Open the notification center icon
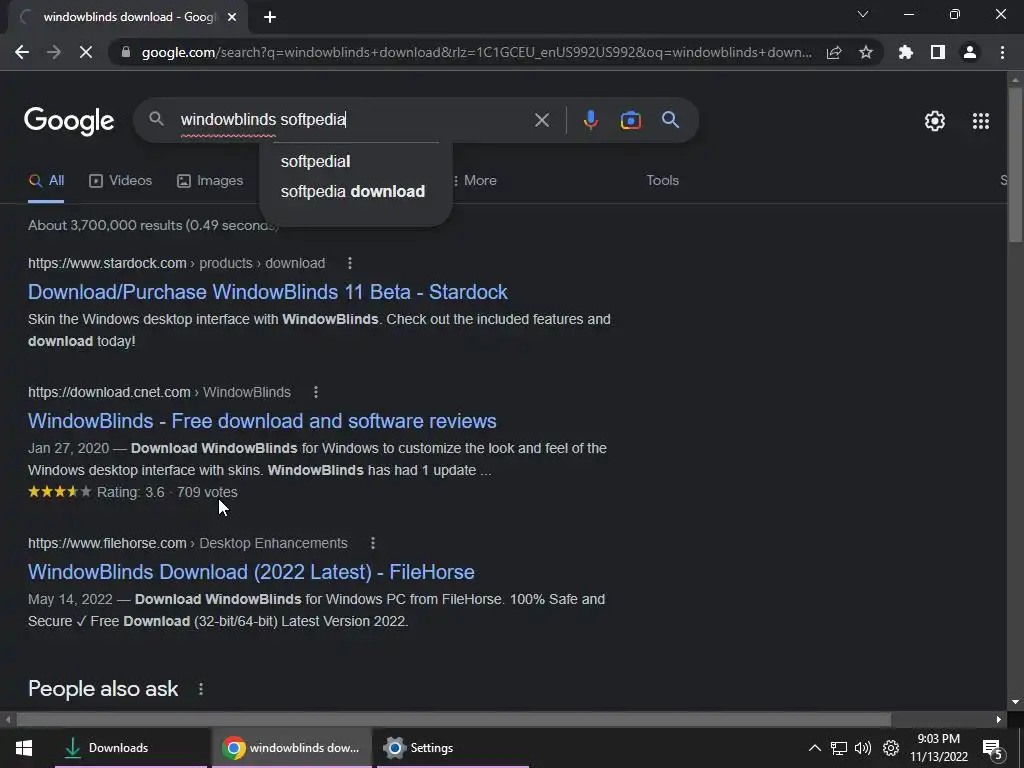The width and height of the screenshot is (1024, 768). pos(993,749)
